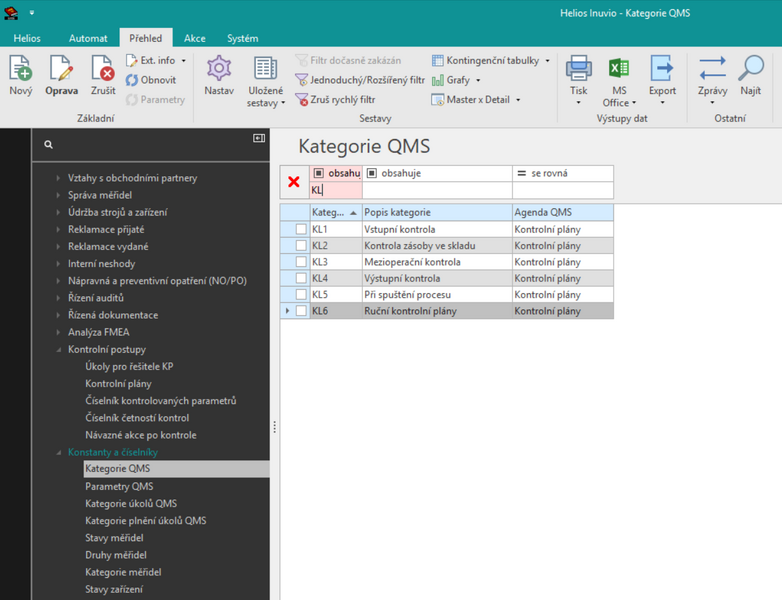This screenshot has width=782, height=600.
Task: Tick the checkbox next to KL3
Action: [x=301, y=262]
